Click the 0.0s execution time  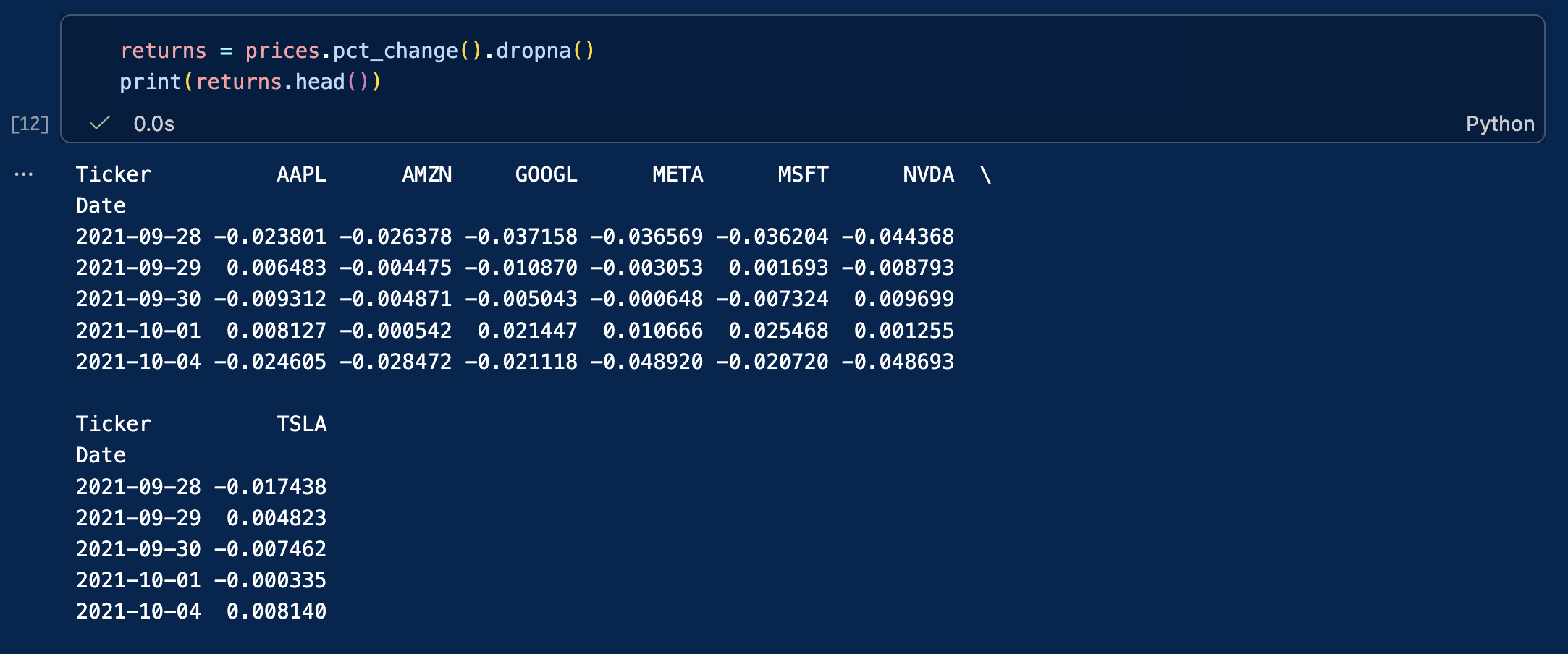154,124
